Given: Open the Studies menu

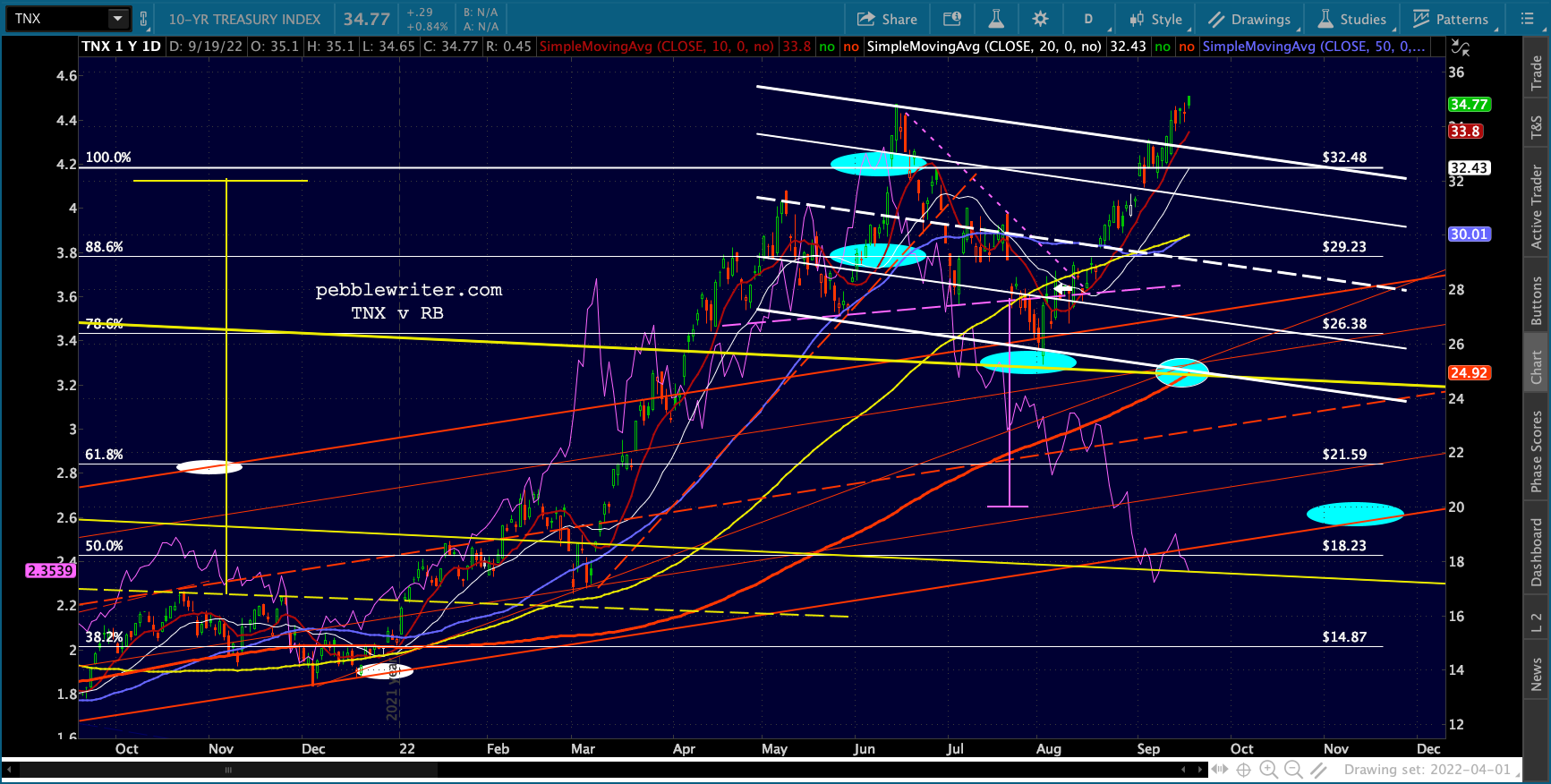Looking at the screenshot, I should point(1352,19).
